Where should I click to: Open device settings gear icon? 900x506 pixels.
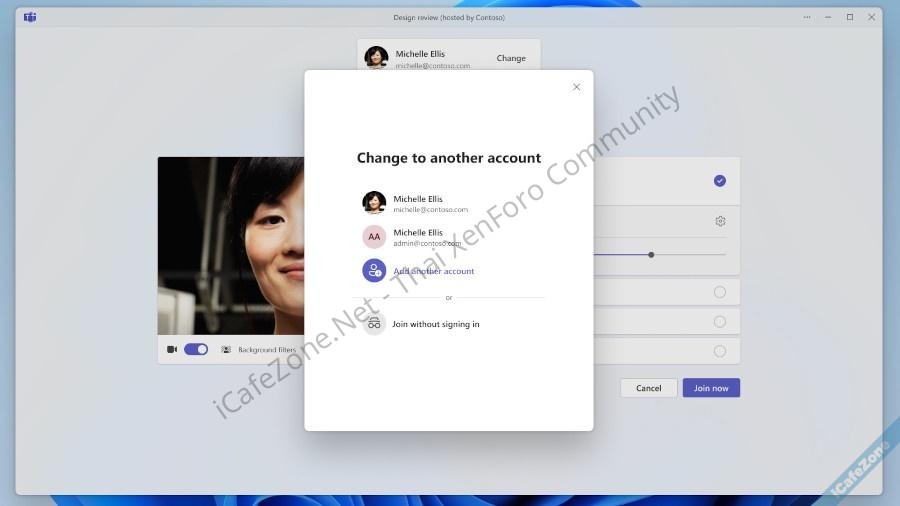click(x=720, y=221)
